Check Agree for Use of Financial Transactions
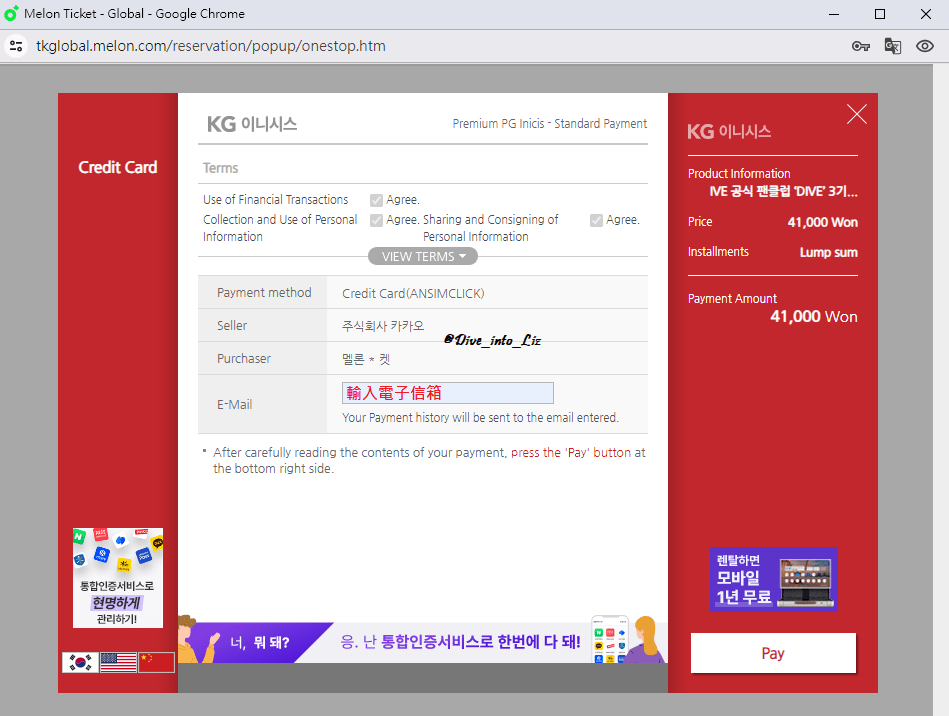This screenshot has height=716, width=949. [x=376, y=200]
